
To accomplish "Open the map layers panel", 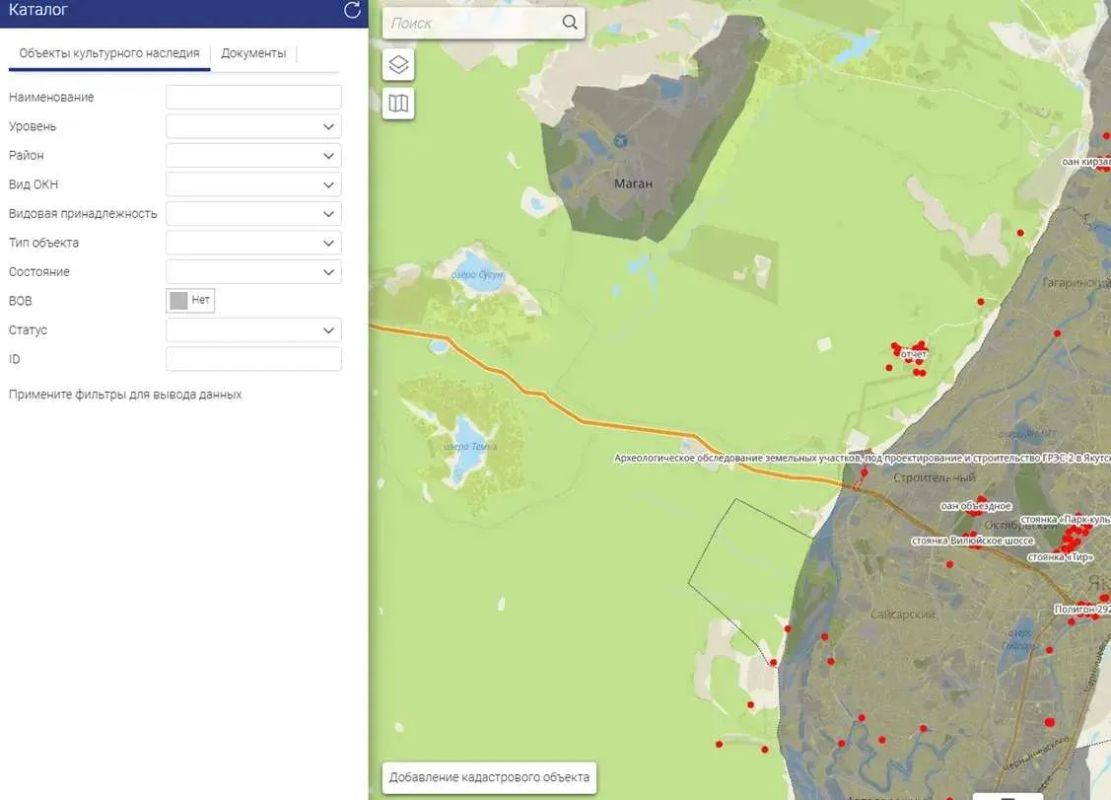I will (x=398, y=65).
